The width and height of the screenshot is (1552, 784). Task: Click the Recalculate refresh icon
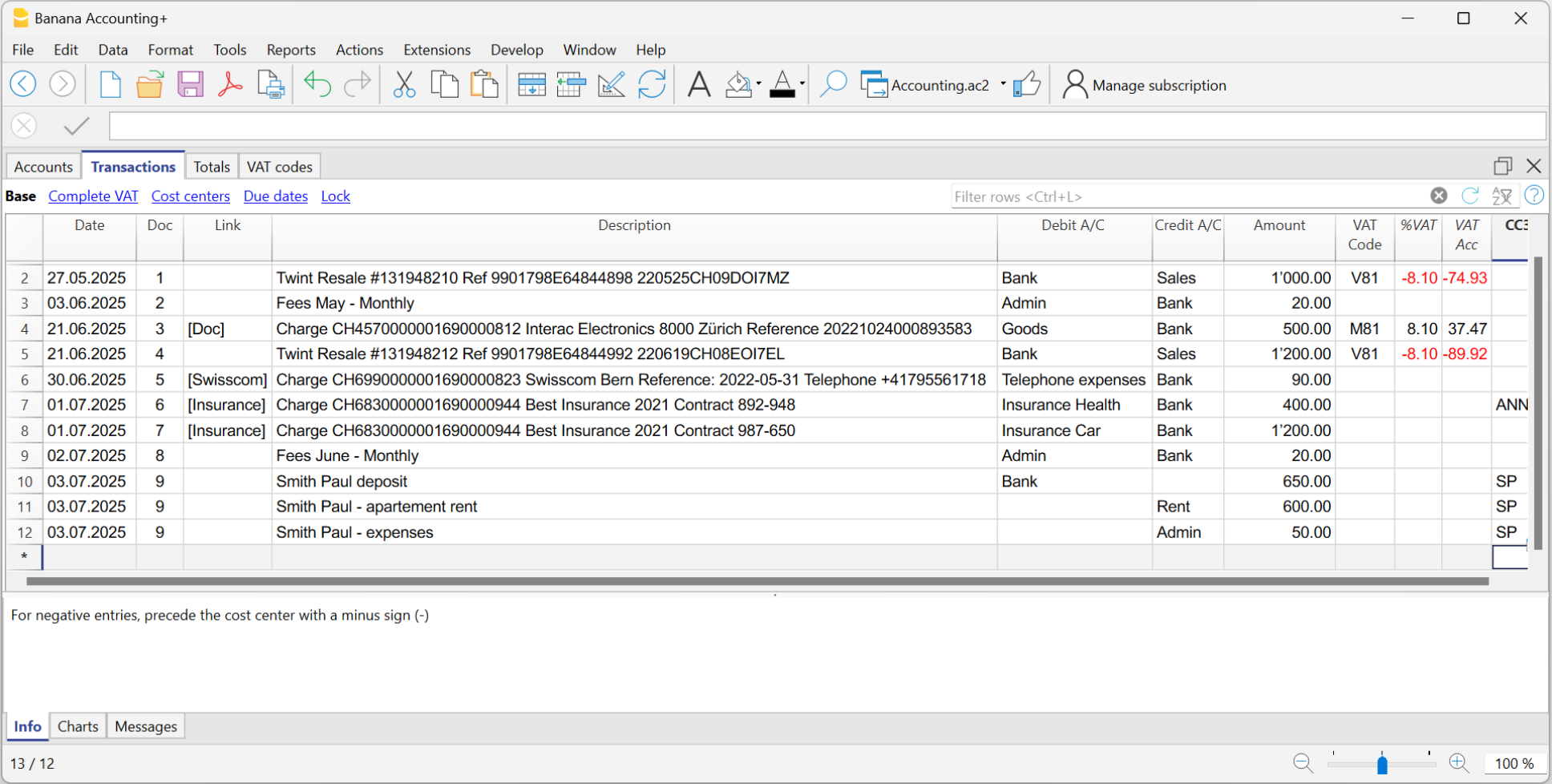point(652,84)
